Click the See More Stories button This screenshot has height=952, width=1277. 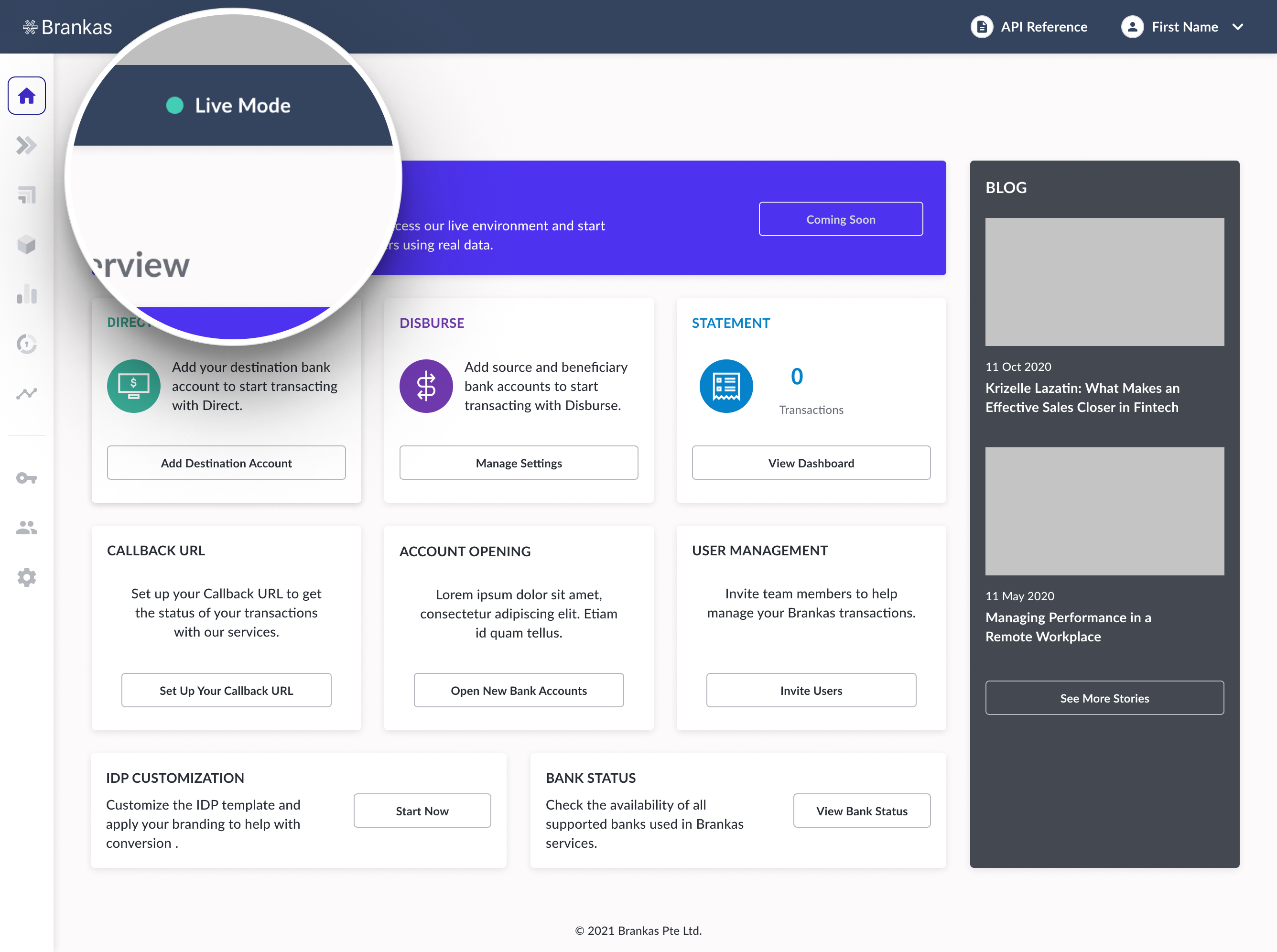(1104, 698)
